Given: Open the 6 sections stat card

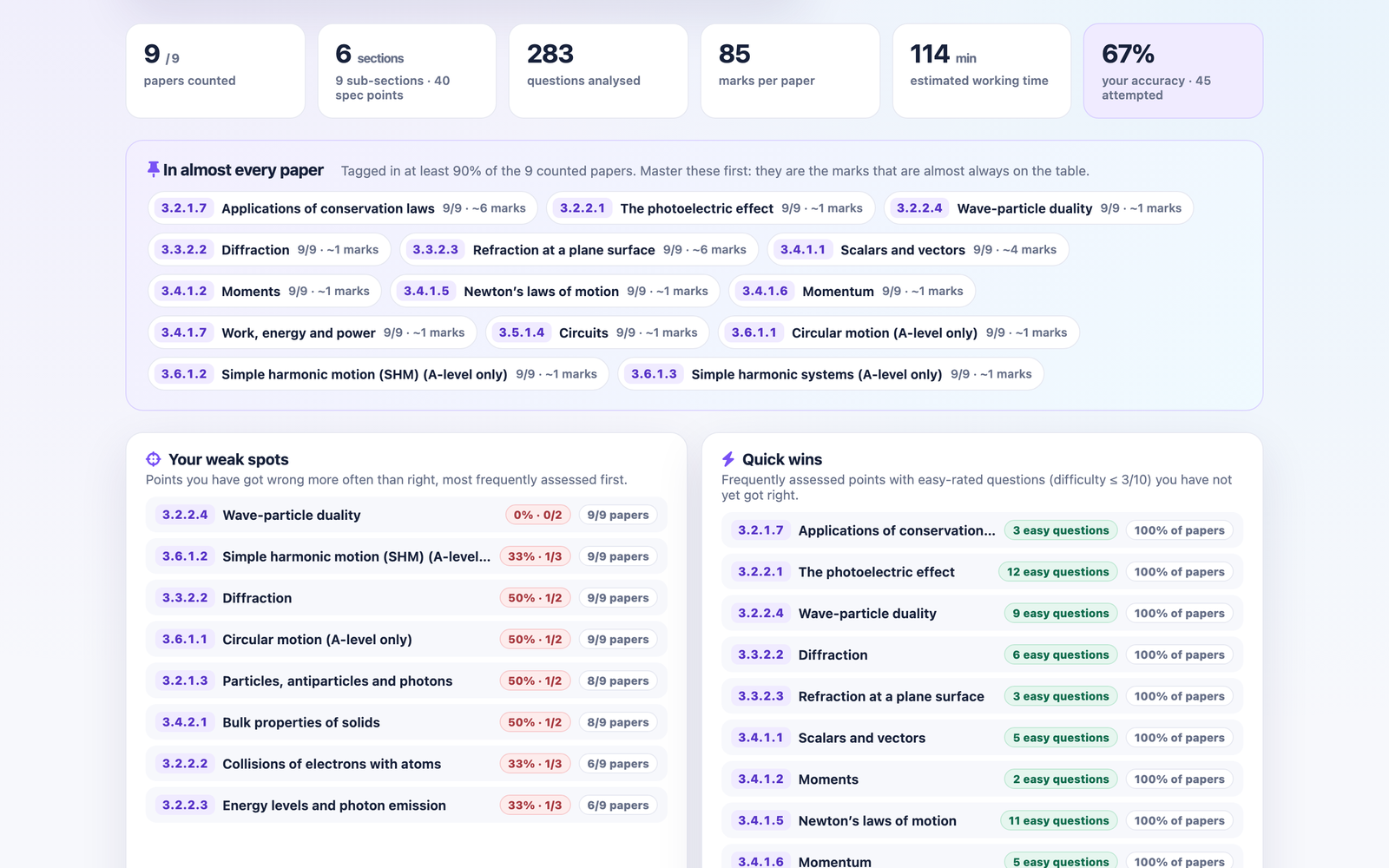Looking at the screenshot, I should click(x=407, y=70).
